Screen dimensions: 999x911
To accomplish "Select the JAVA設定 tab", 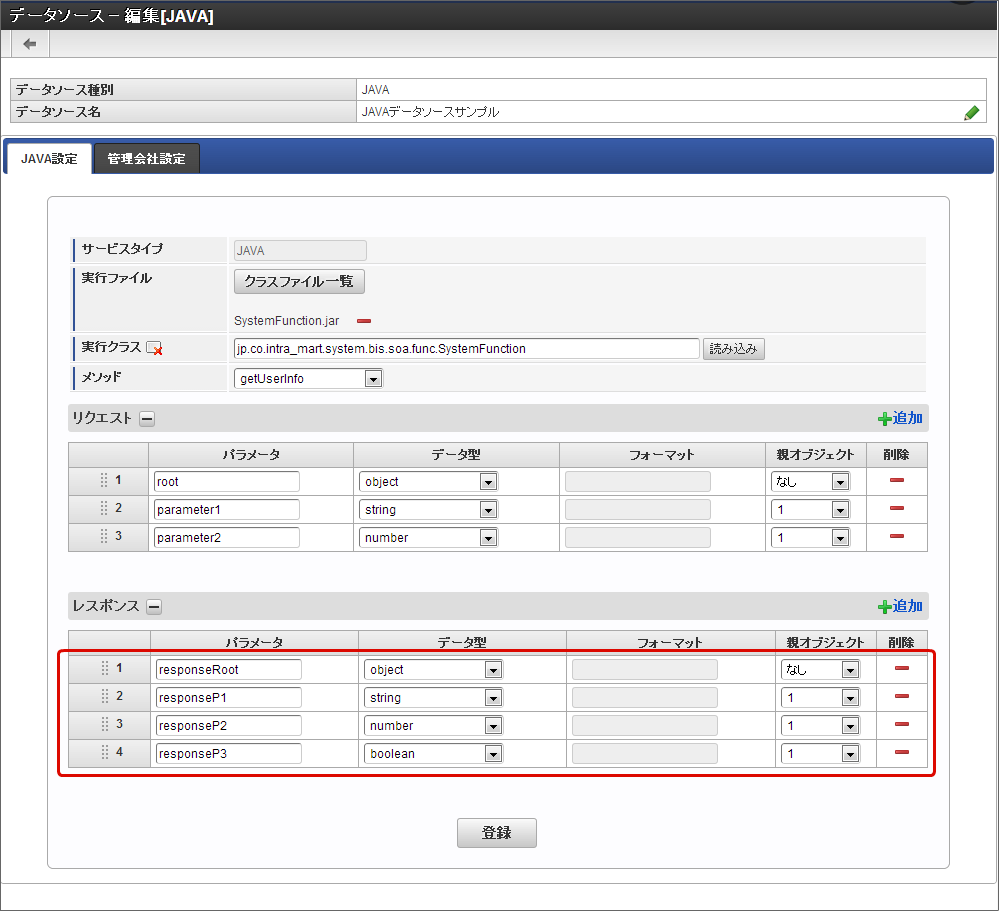I will click(49, 158).
